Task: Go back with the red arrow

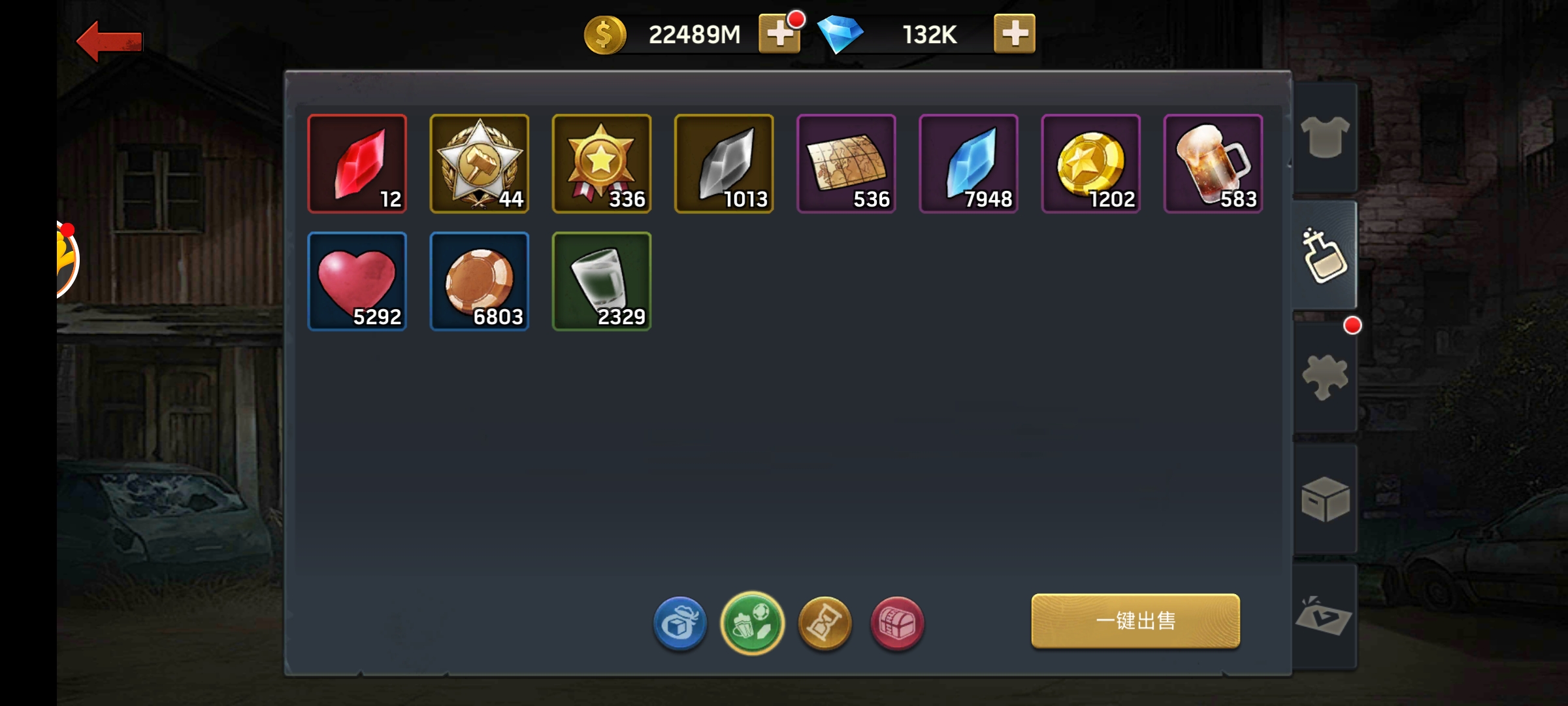Action: coord(109,41)
